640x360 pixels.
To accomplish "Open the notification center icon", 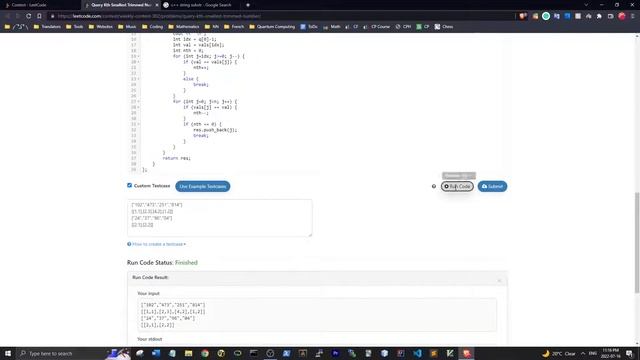I will point(629,353).
